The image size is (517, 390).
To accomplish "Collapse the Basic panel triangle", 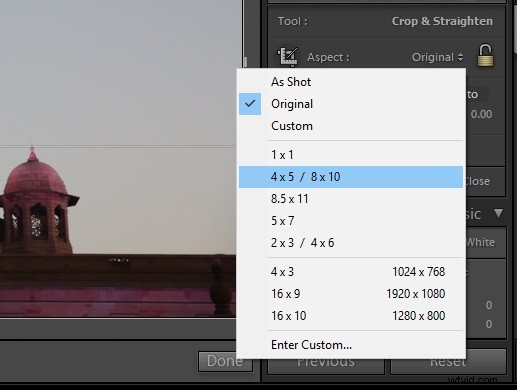I will click(499, 213).
